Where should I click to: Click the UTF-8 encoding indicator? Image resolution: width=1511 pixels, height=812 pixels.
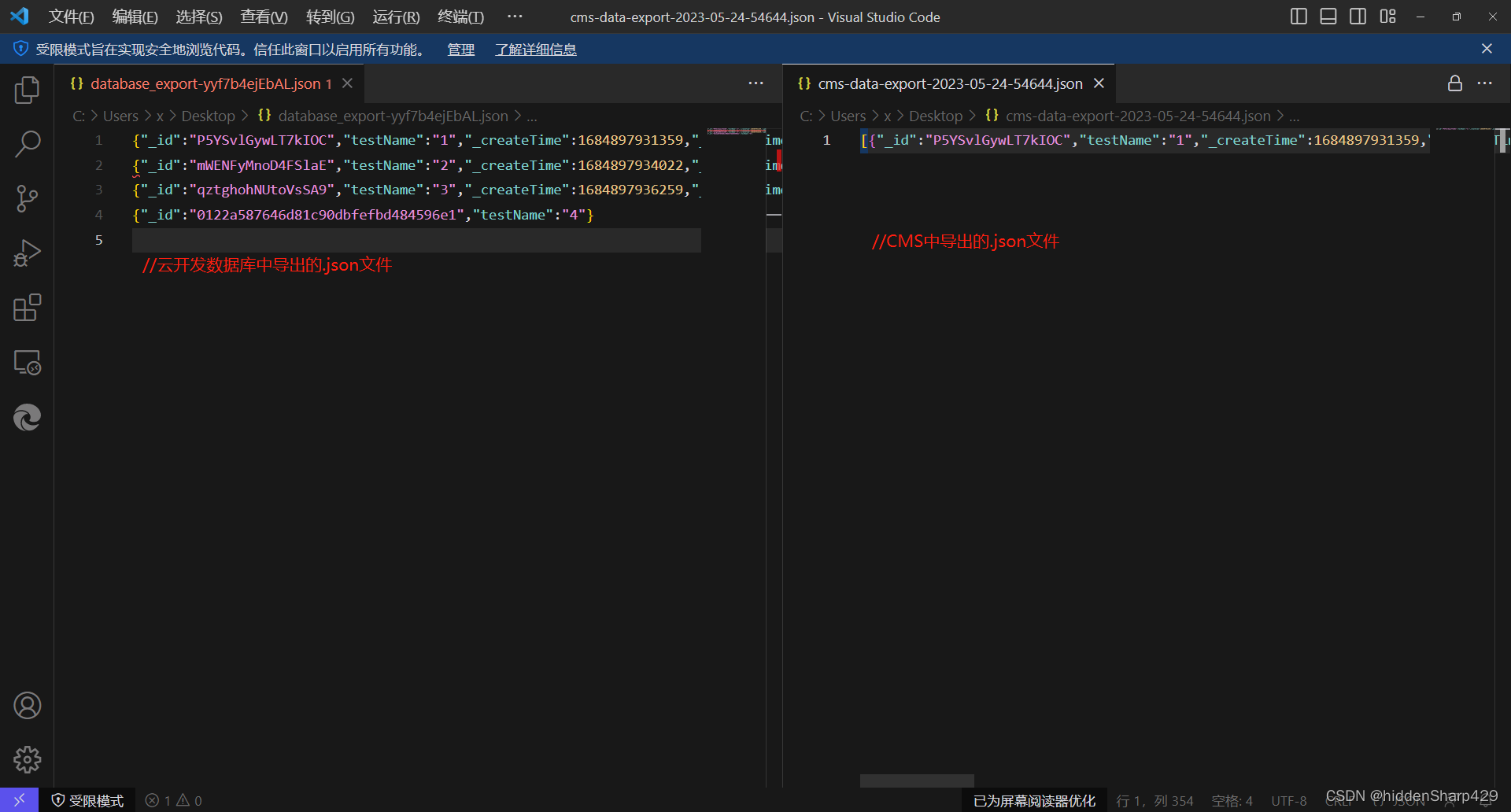pyautogui.click(x=1289, y=800)
